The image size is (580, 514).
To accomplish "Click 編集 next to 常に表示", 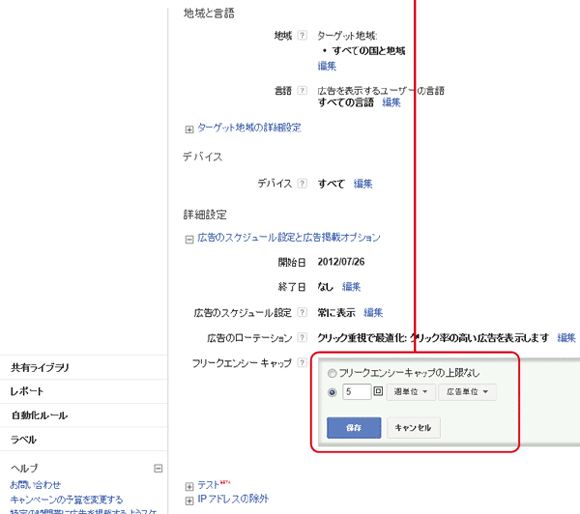I will click(x=373, y=312).
